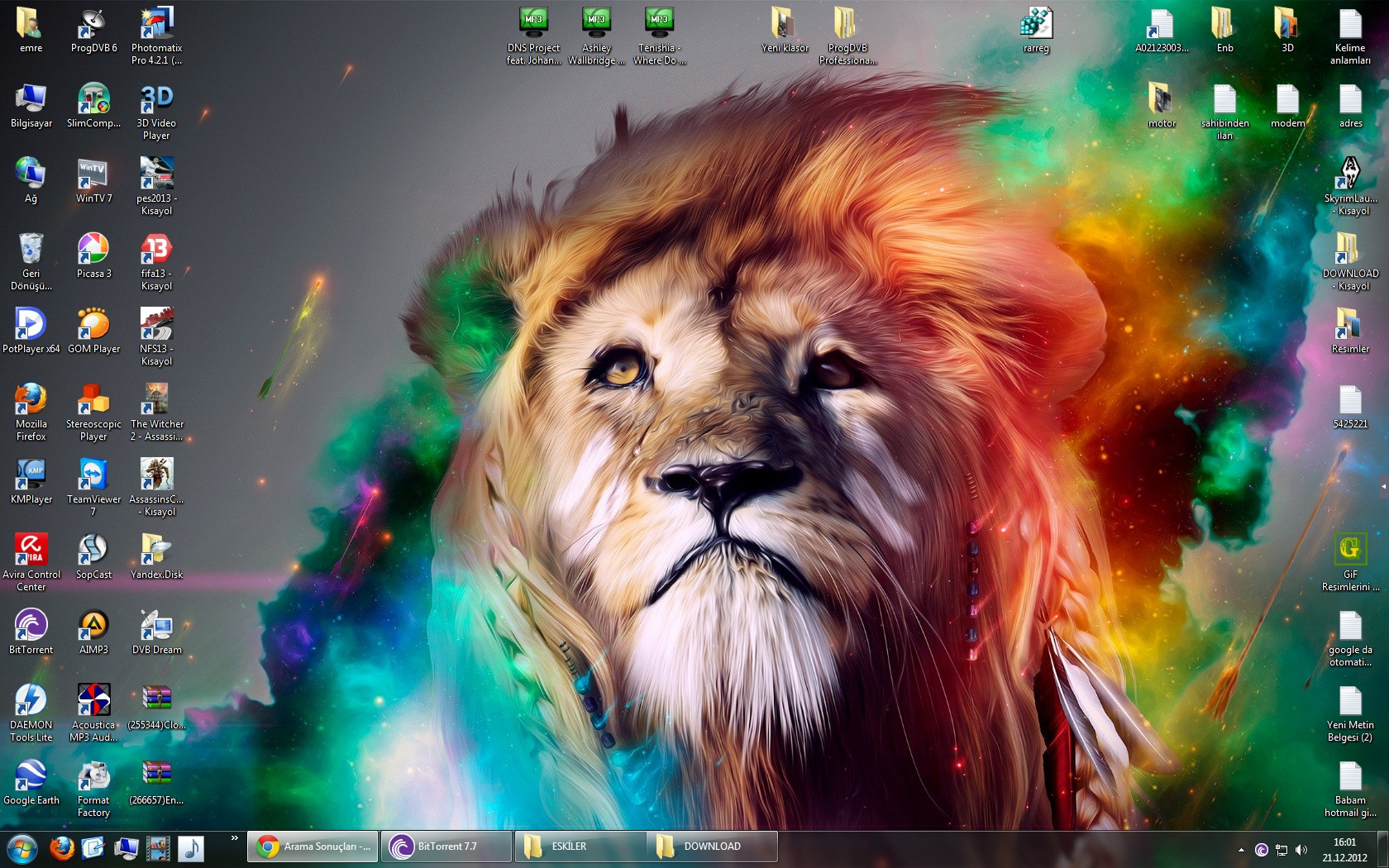1389x868 pixels.
Task: Select the 3D folder on desktop
Action: click(x=1287, y=31)
